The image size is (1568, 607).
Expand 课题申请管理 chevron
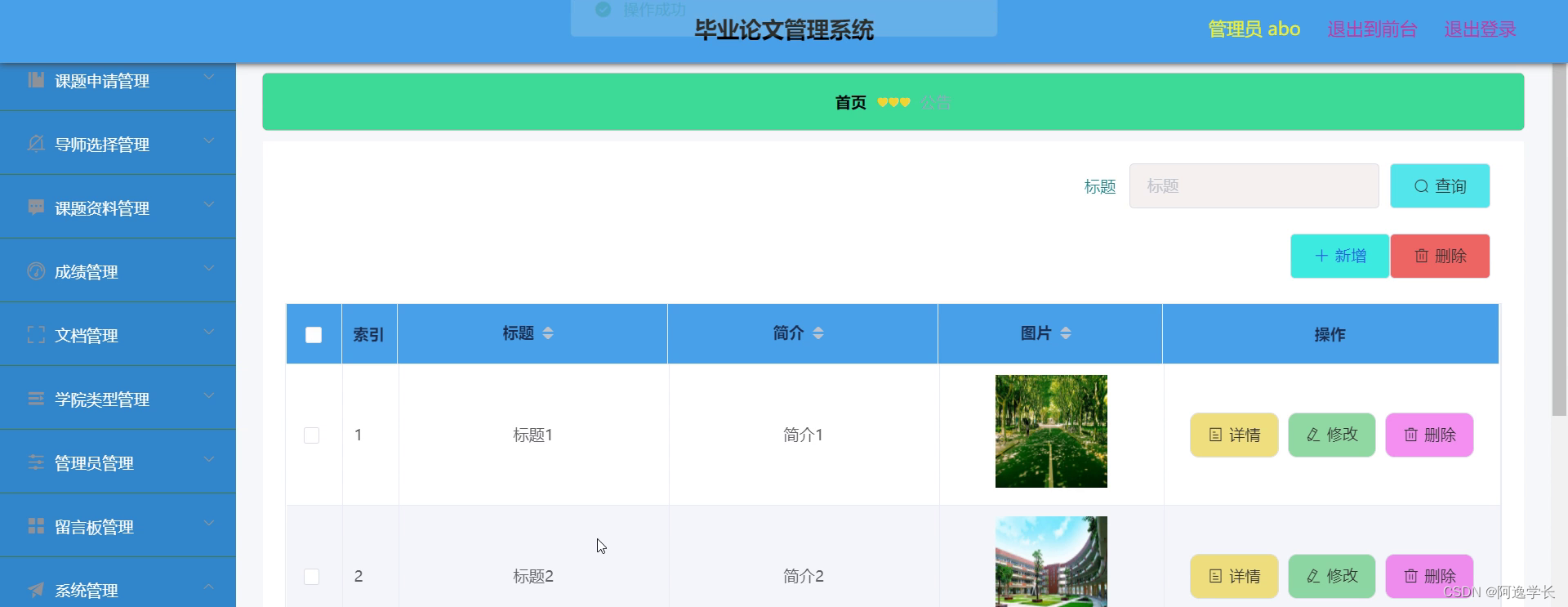[209, 78]
